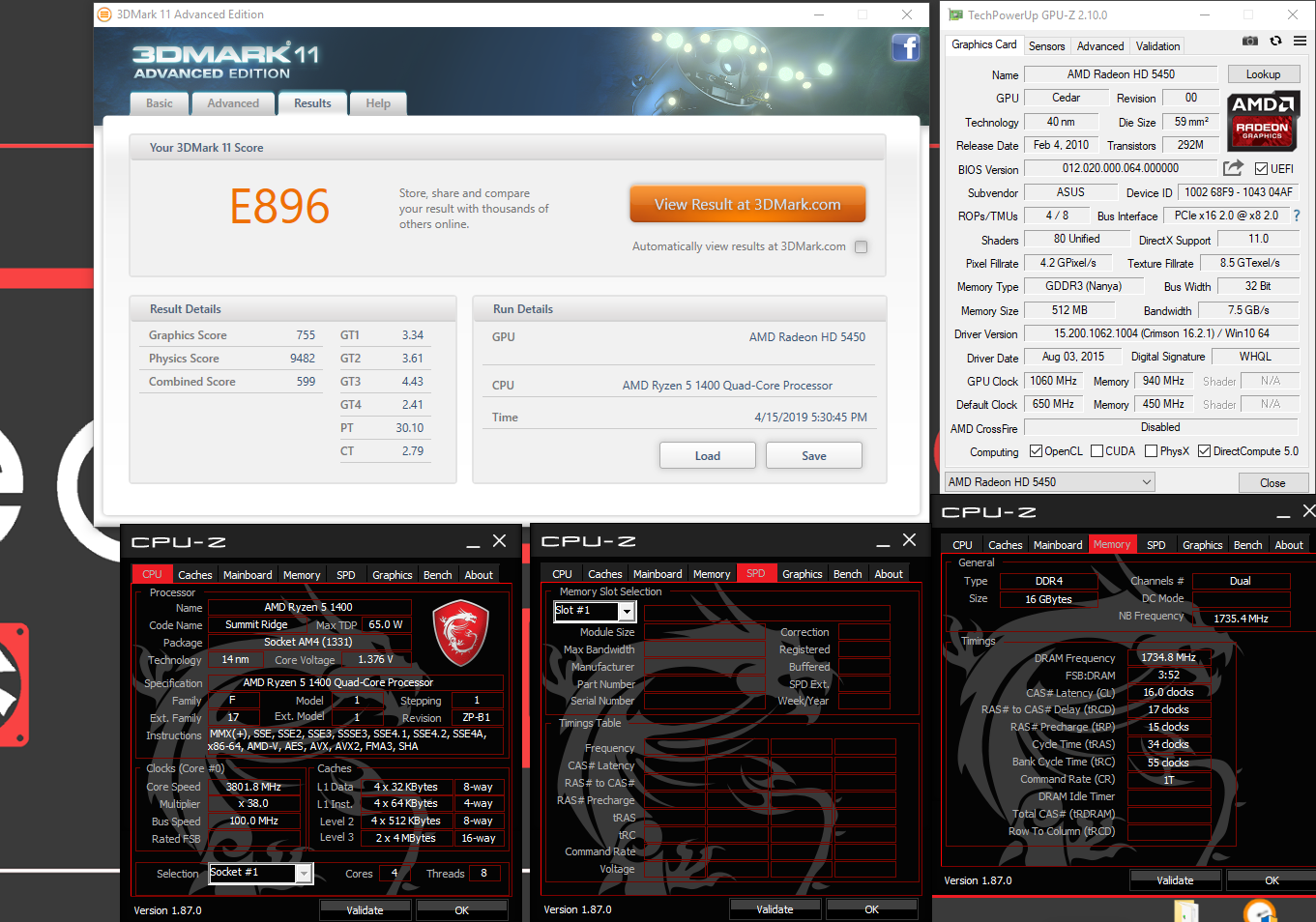The width and height of the screenshot is (1316, 922).
Task: Click the E896 score text
Action: (279, 206)
